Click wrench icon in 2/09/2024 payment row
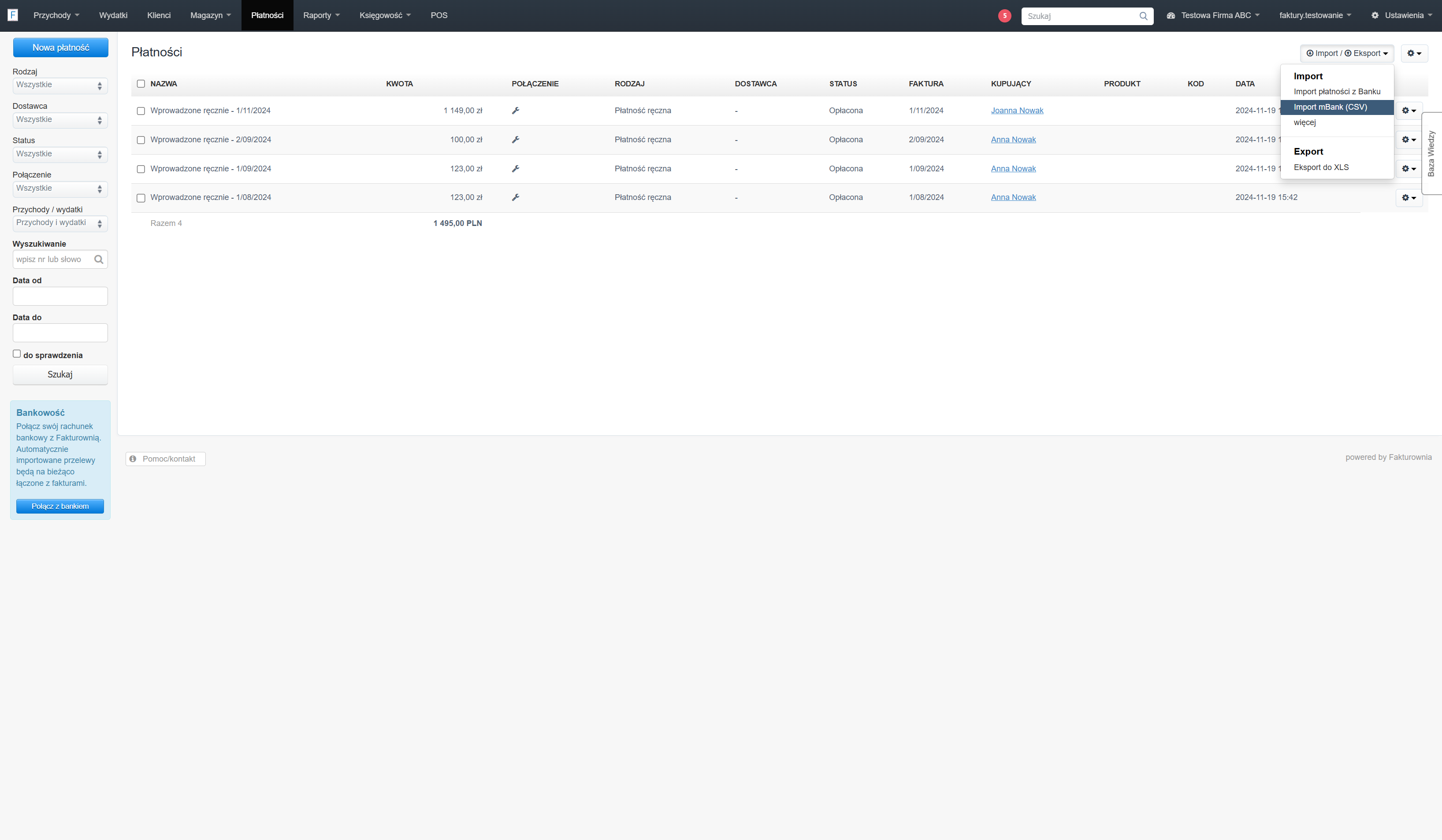The image size is (1442, 840). pyautogui.click(x=516, y=140)
